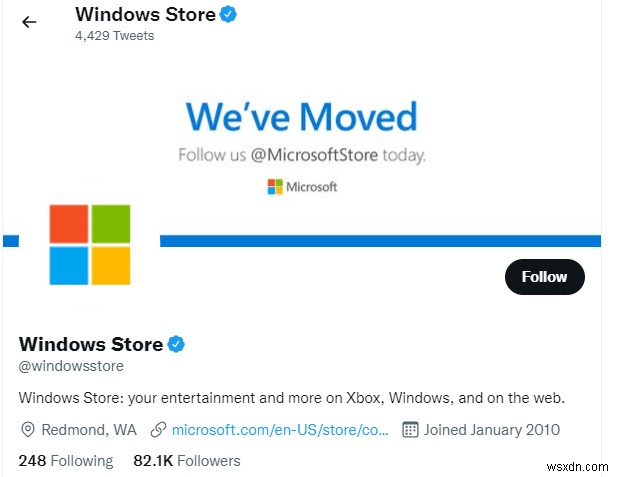Click the calendar icon near the join date

click(409, 430)
